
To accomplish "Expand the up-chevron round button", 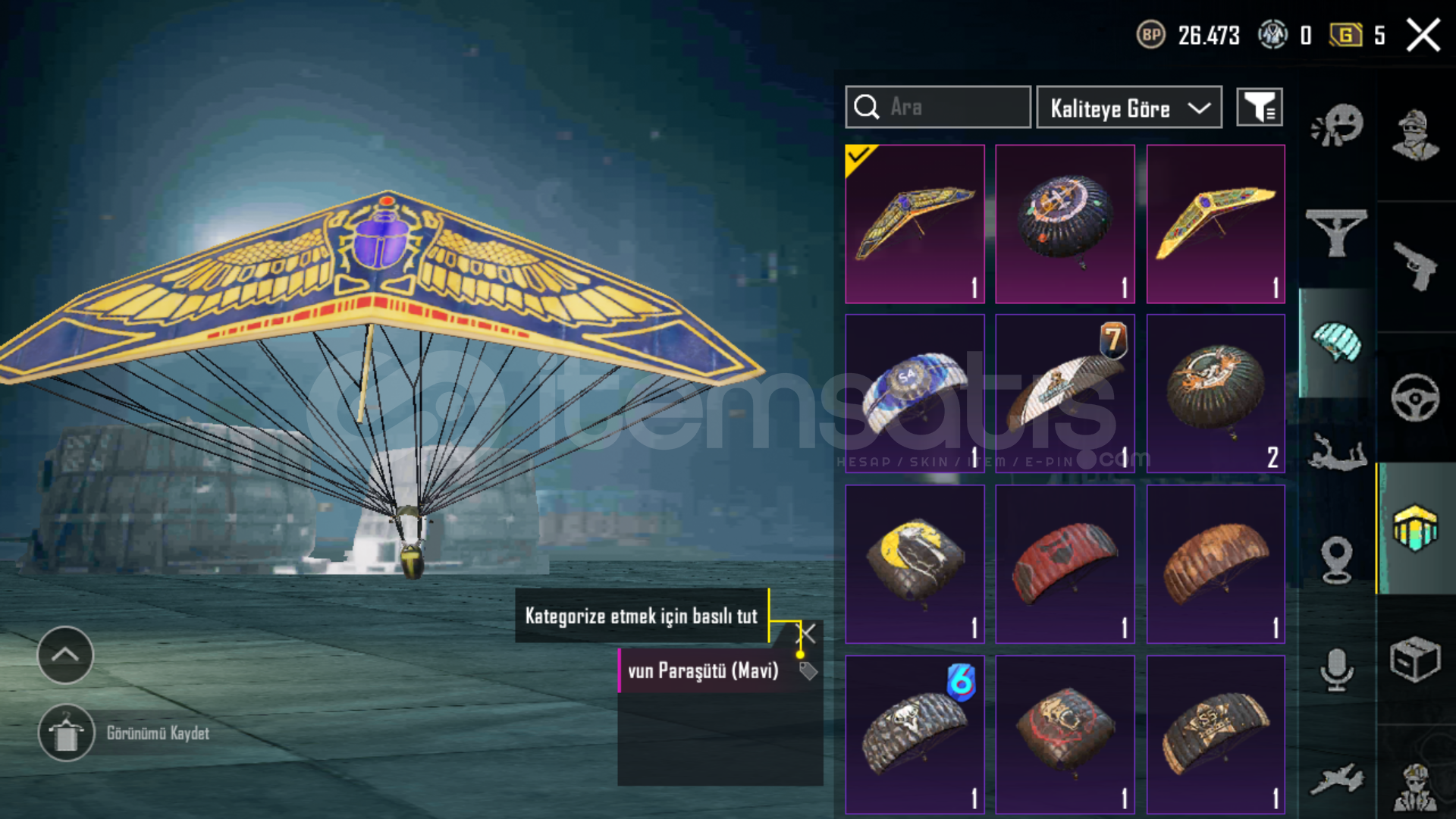I will [65, 654].
